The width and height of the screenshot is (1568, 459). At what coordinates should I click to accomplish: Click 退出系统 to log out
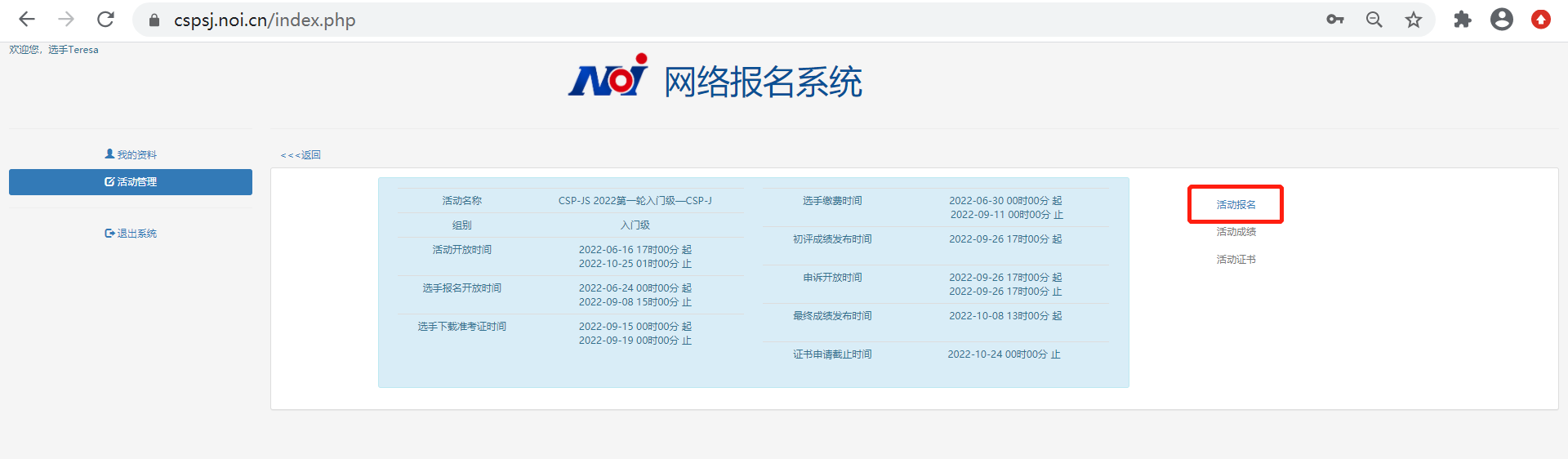131,234
